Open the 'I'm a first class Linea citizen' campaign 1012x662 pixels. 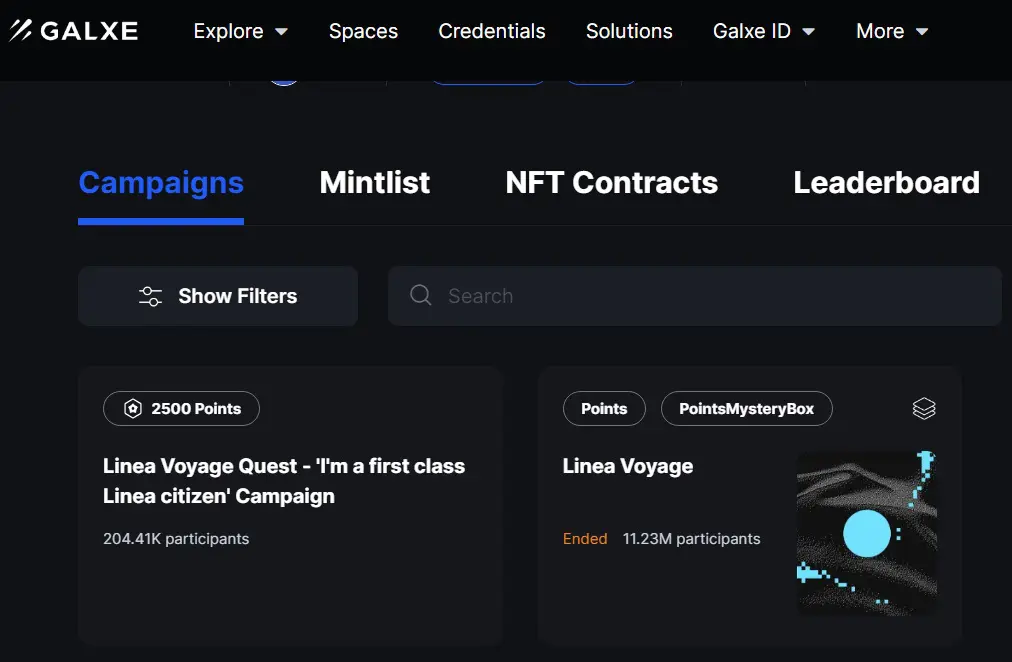point(284,481)
